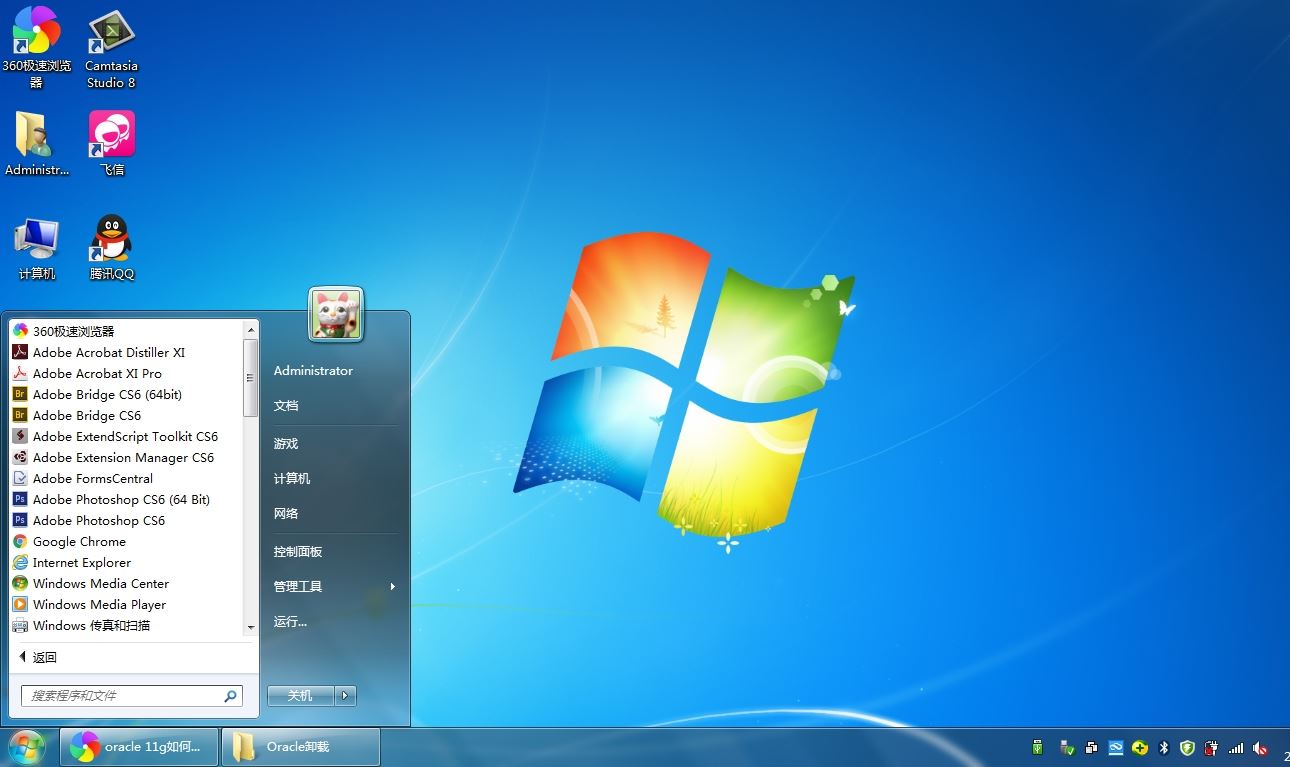Click the Windows 传真和扫描 icon

coord(20,625)
